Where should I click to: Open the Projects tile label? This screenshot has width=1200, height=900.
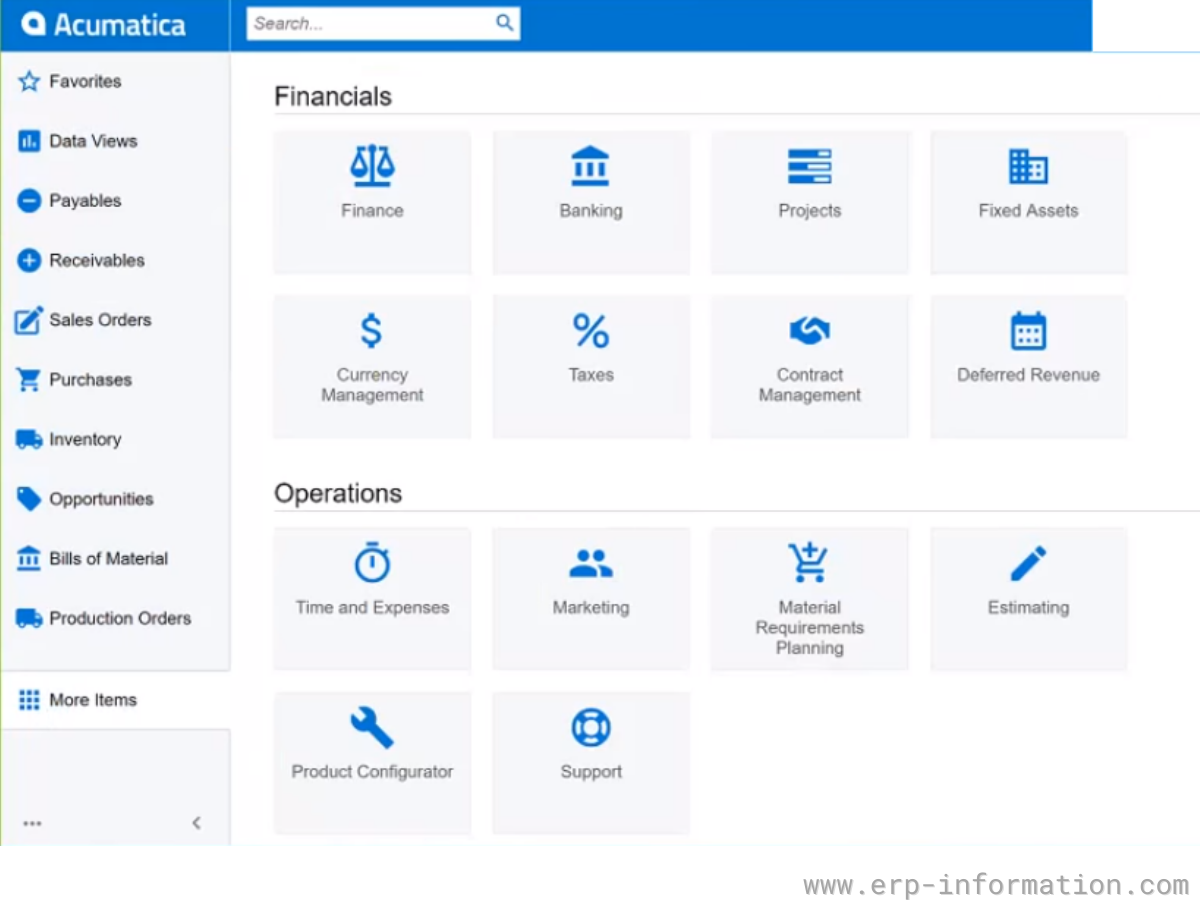(810, 211)
